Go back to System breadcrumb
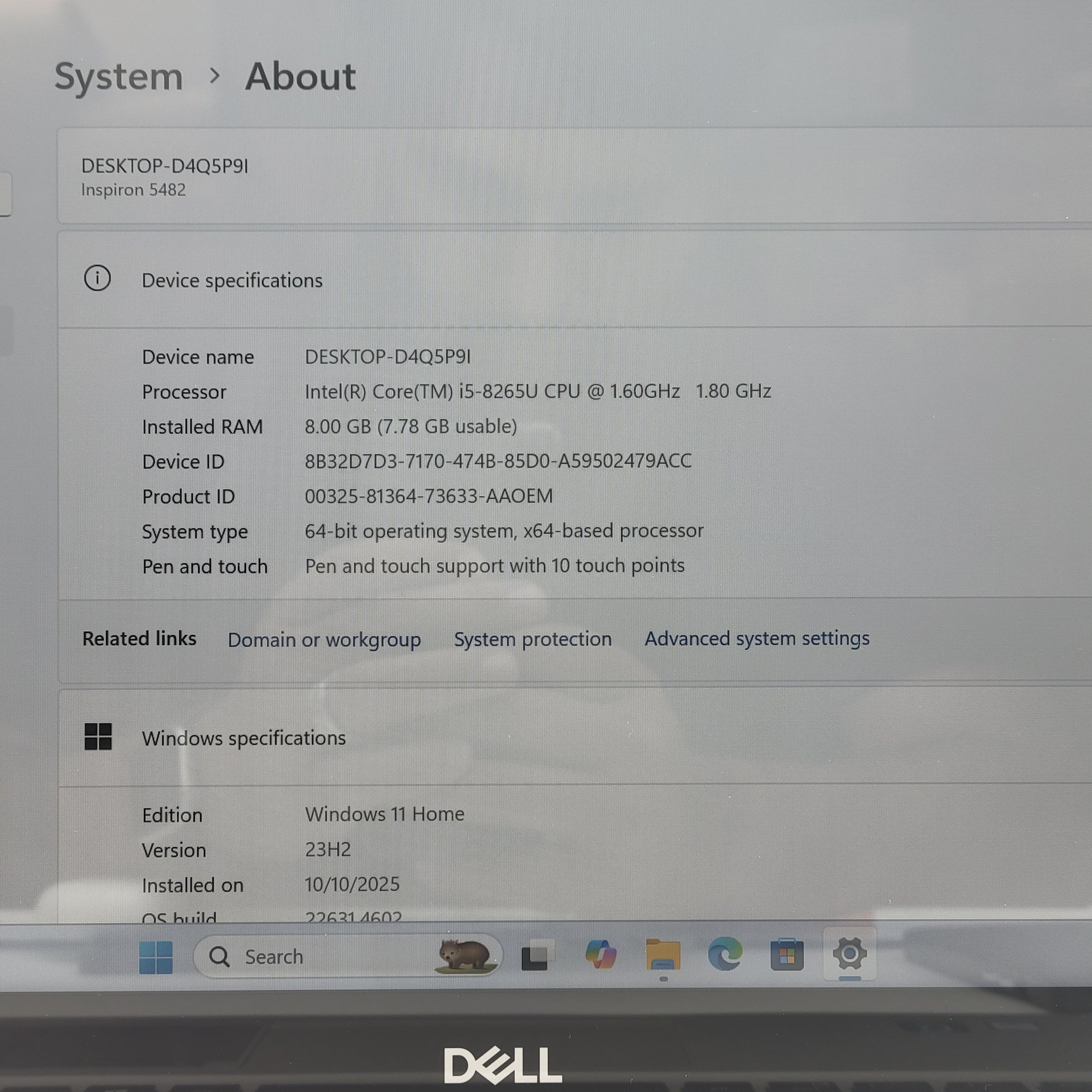 point(119,77)
